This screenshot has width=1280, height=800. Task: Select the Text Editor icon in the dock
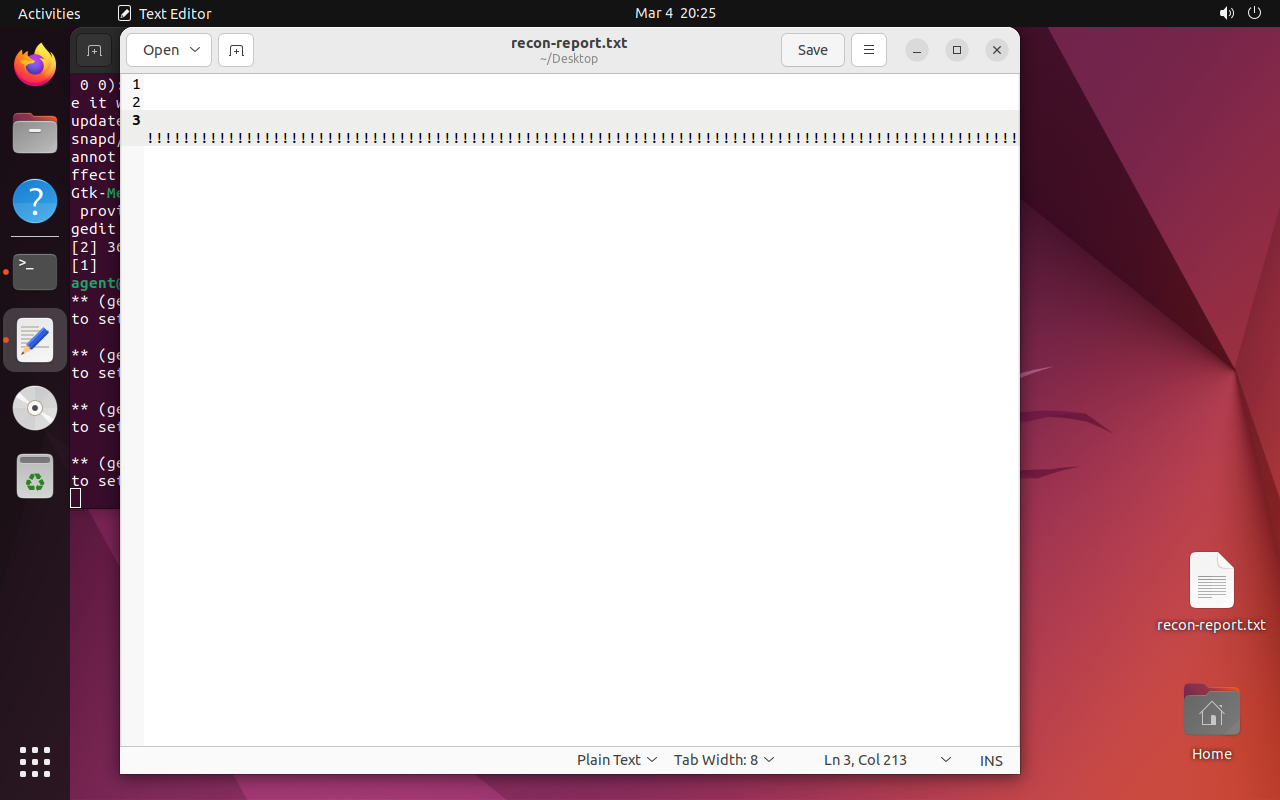[35, 340]
